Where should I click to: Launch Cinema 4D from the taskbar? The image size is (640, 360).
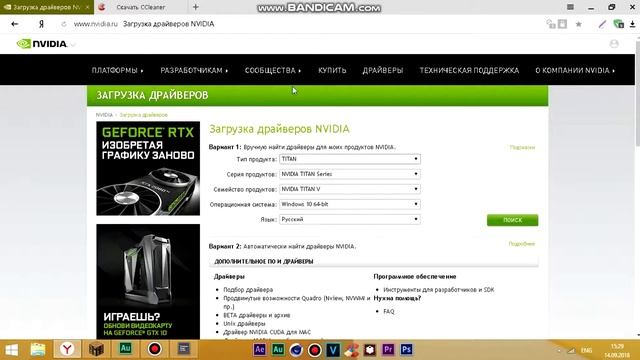(x=296, y=350)
